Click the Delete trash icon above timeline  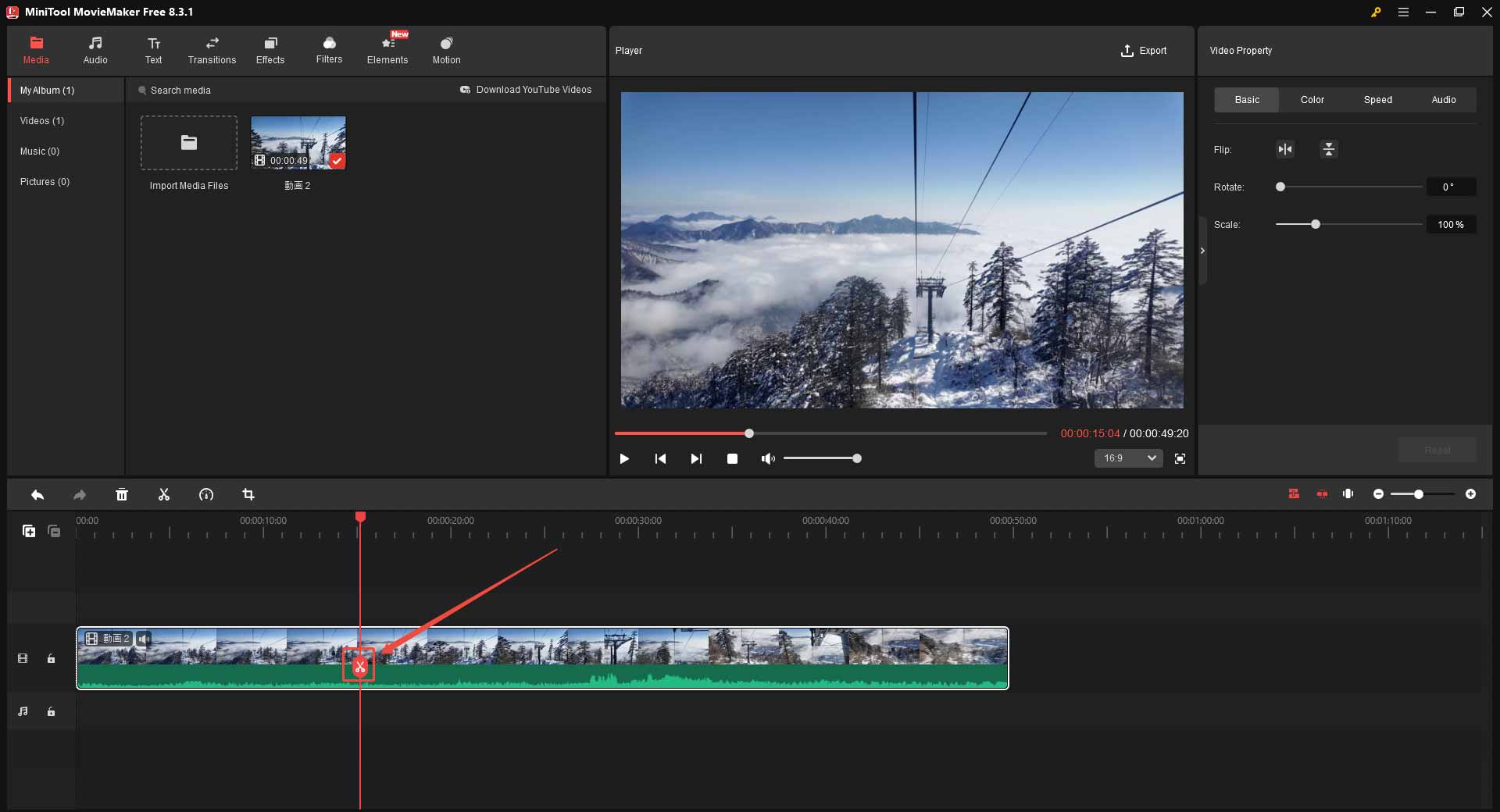point(122,494)
